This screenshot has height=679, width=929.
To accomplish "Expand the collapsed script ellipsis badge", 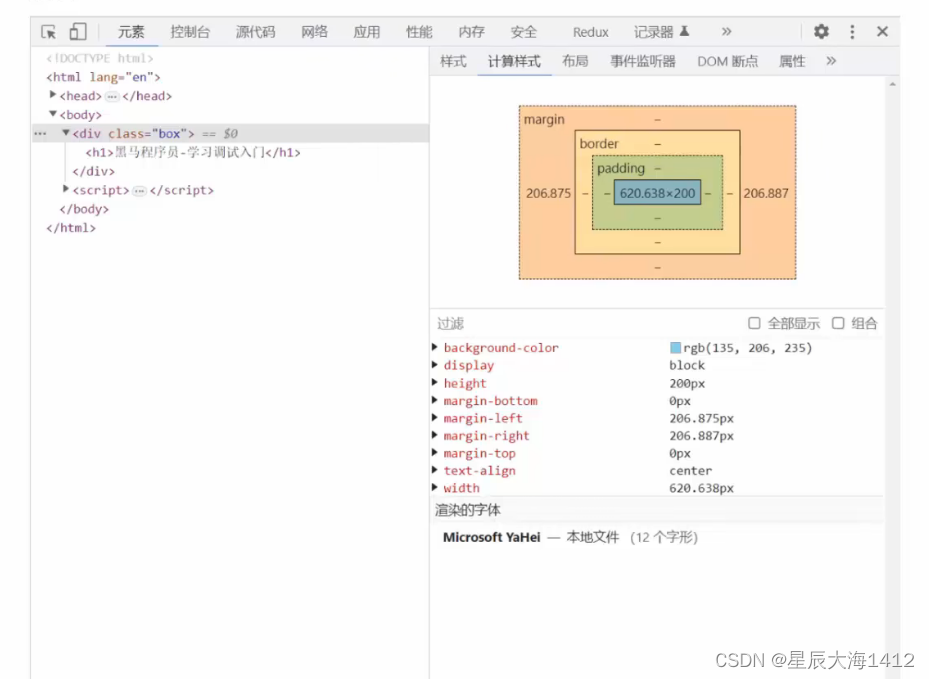I will coord(139,191).
